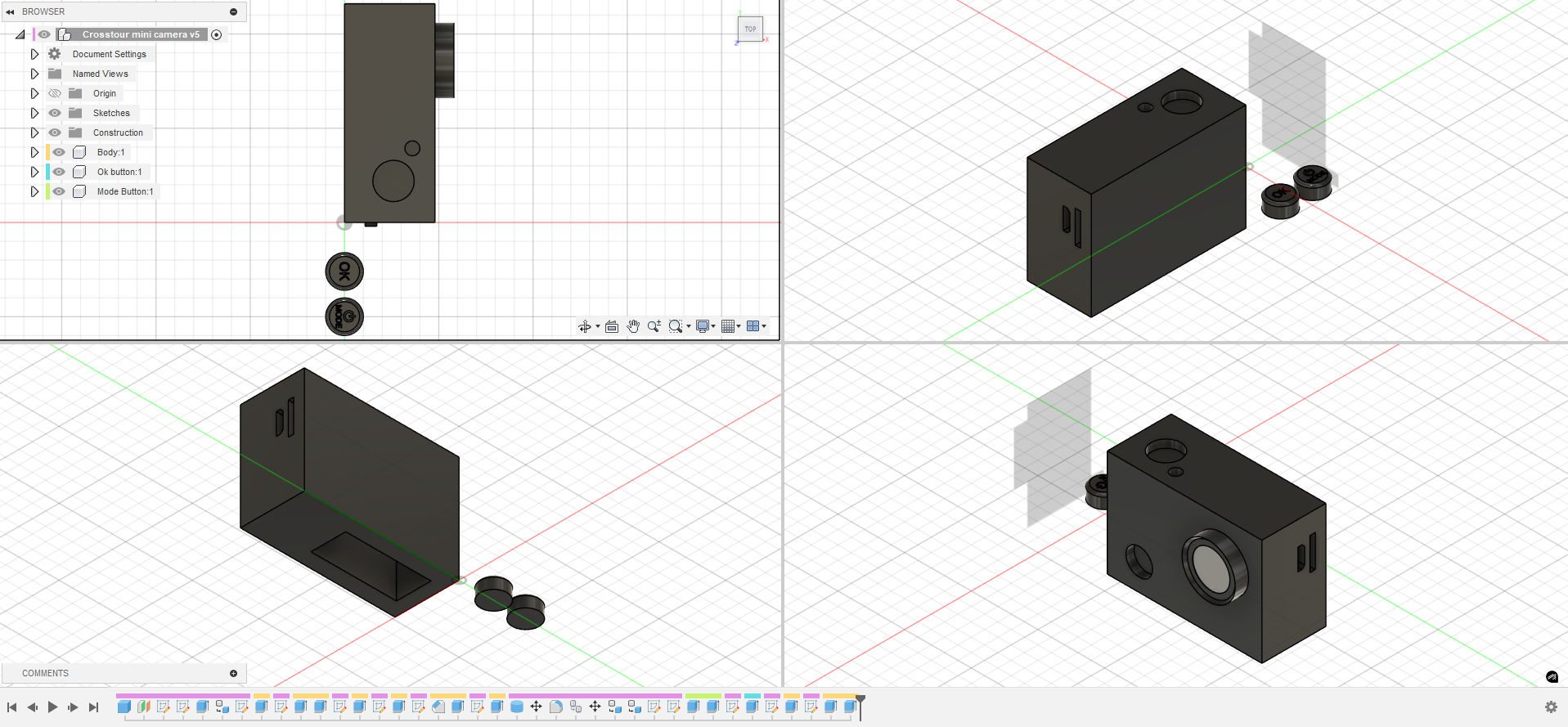Open the Grid and Snaps dropdown arrow
1568x727 pixels.
[x=739, y=326]
